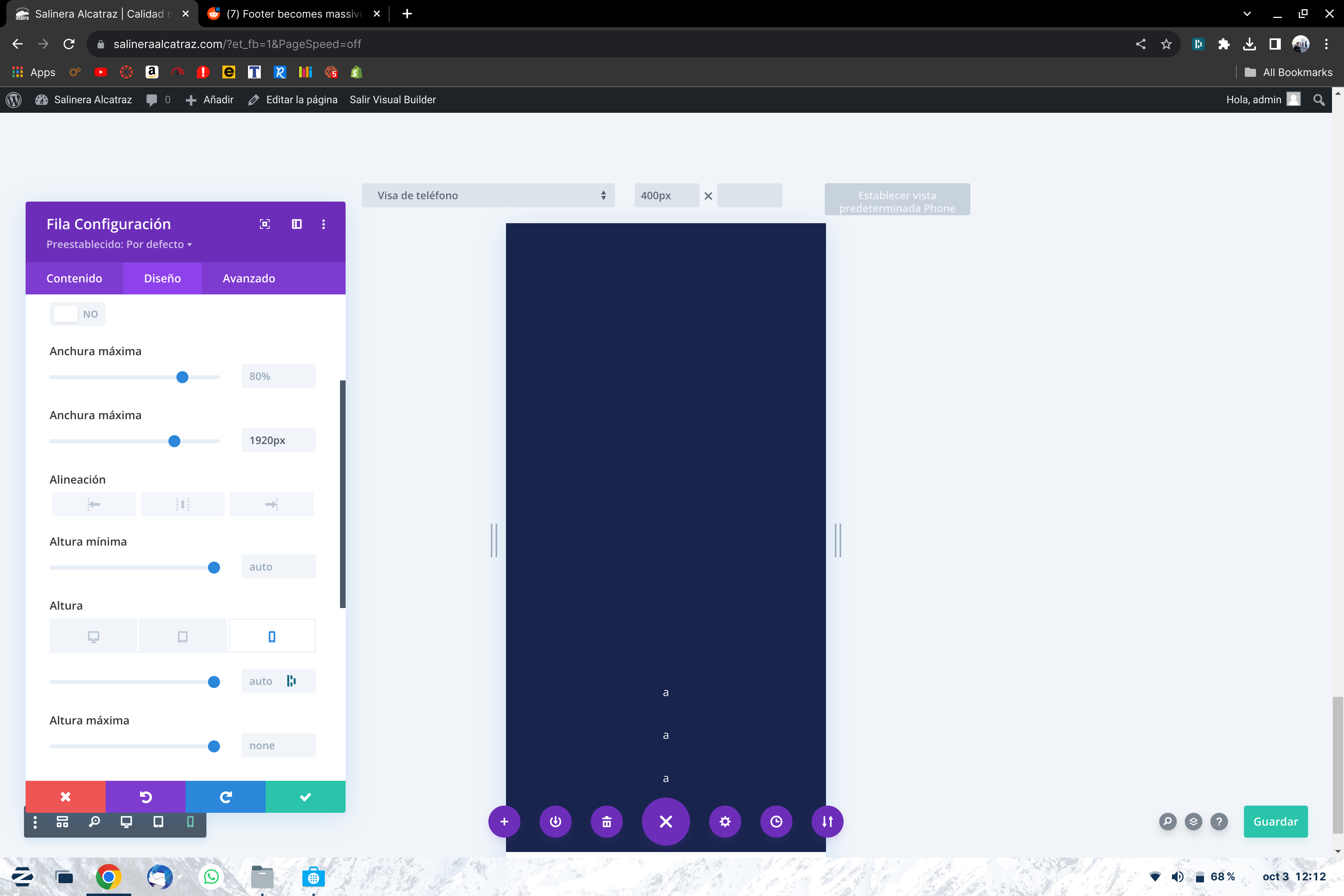Click the Altura mínima slider handle
1344x896 pixels.
pos(214,568)
